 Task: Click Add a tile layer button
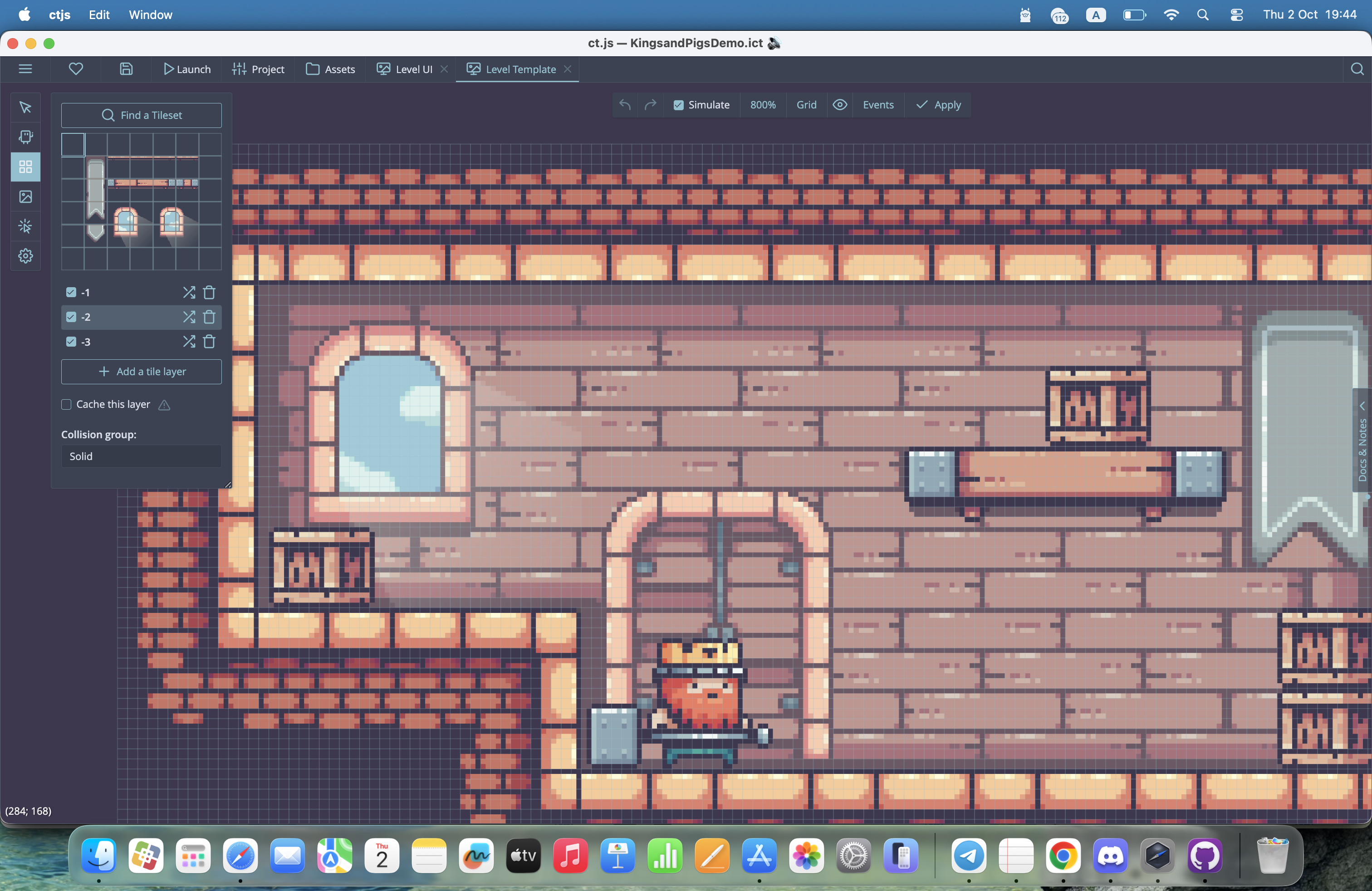coord(141,372)
